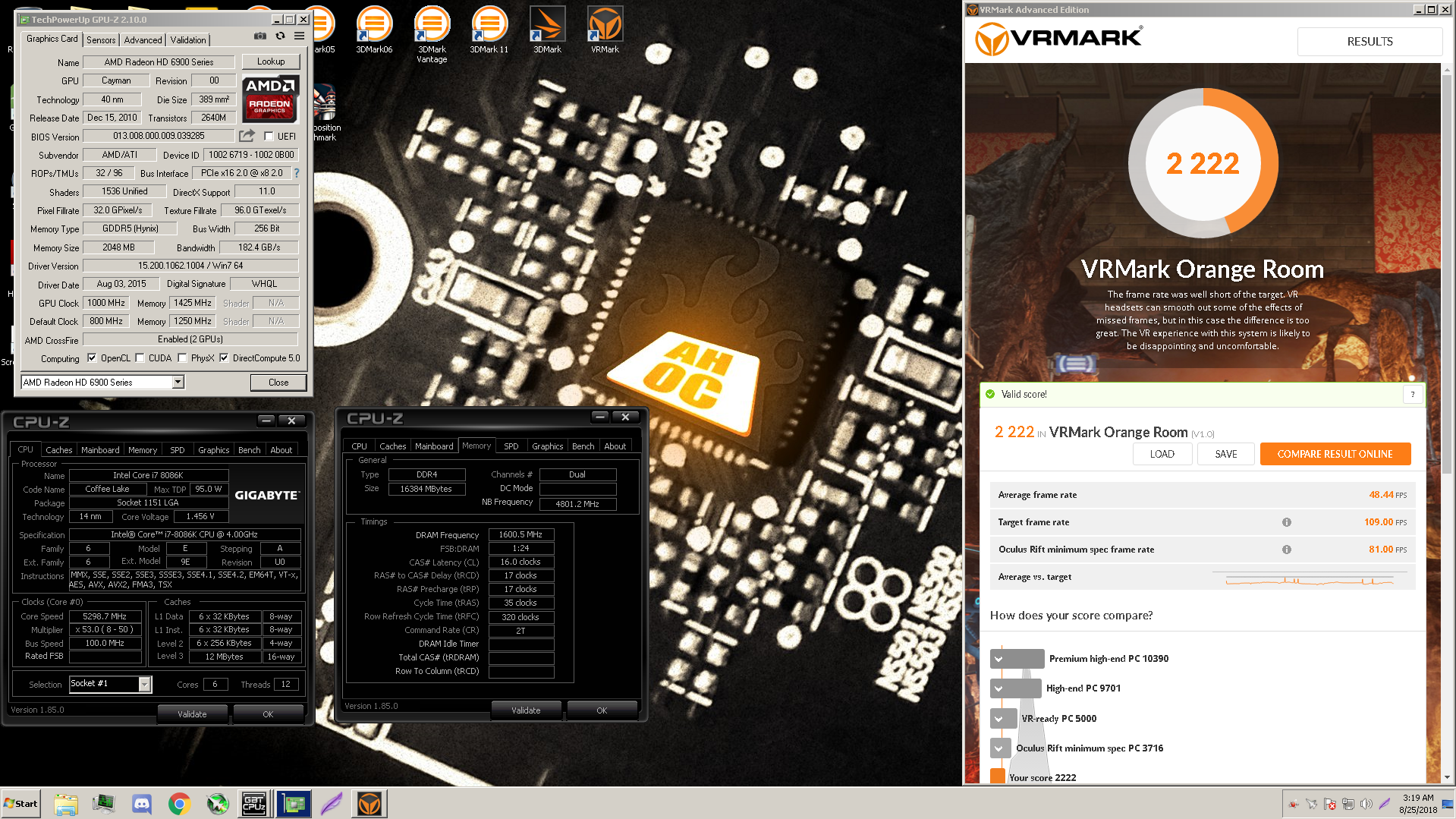This screenshot has width=1456, height=819.
Task: Switch to GPU-Z taskbar button
Action: pos(294,804)
